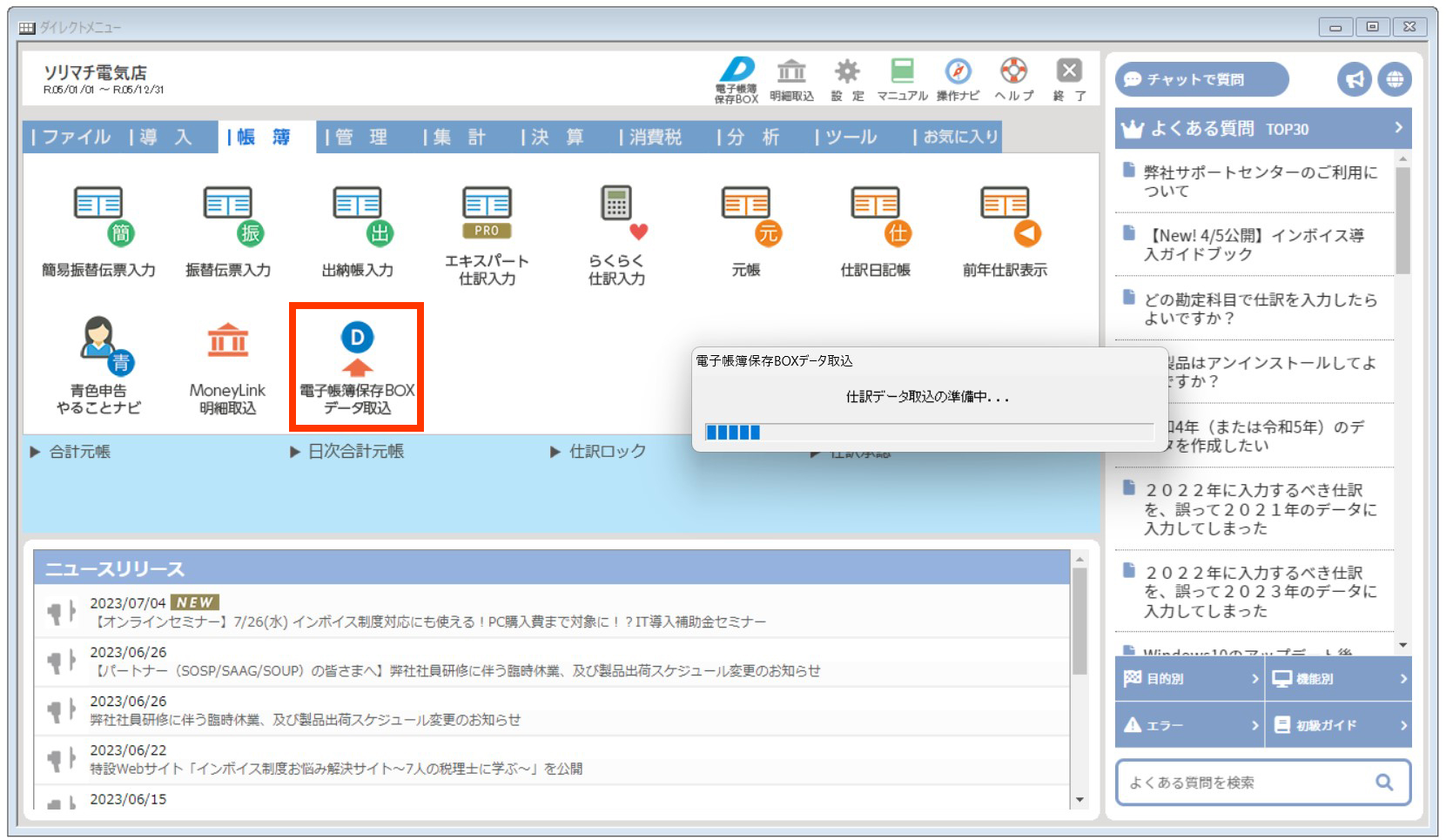This screenshot has height=840, width=1446.
Task: Switch to 導入 tab
Action: click(169, 137)
